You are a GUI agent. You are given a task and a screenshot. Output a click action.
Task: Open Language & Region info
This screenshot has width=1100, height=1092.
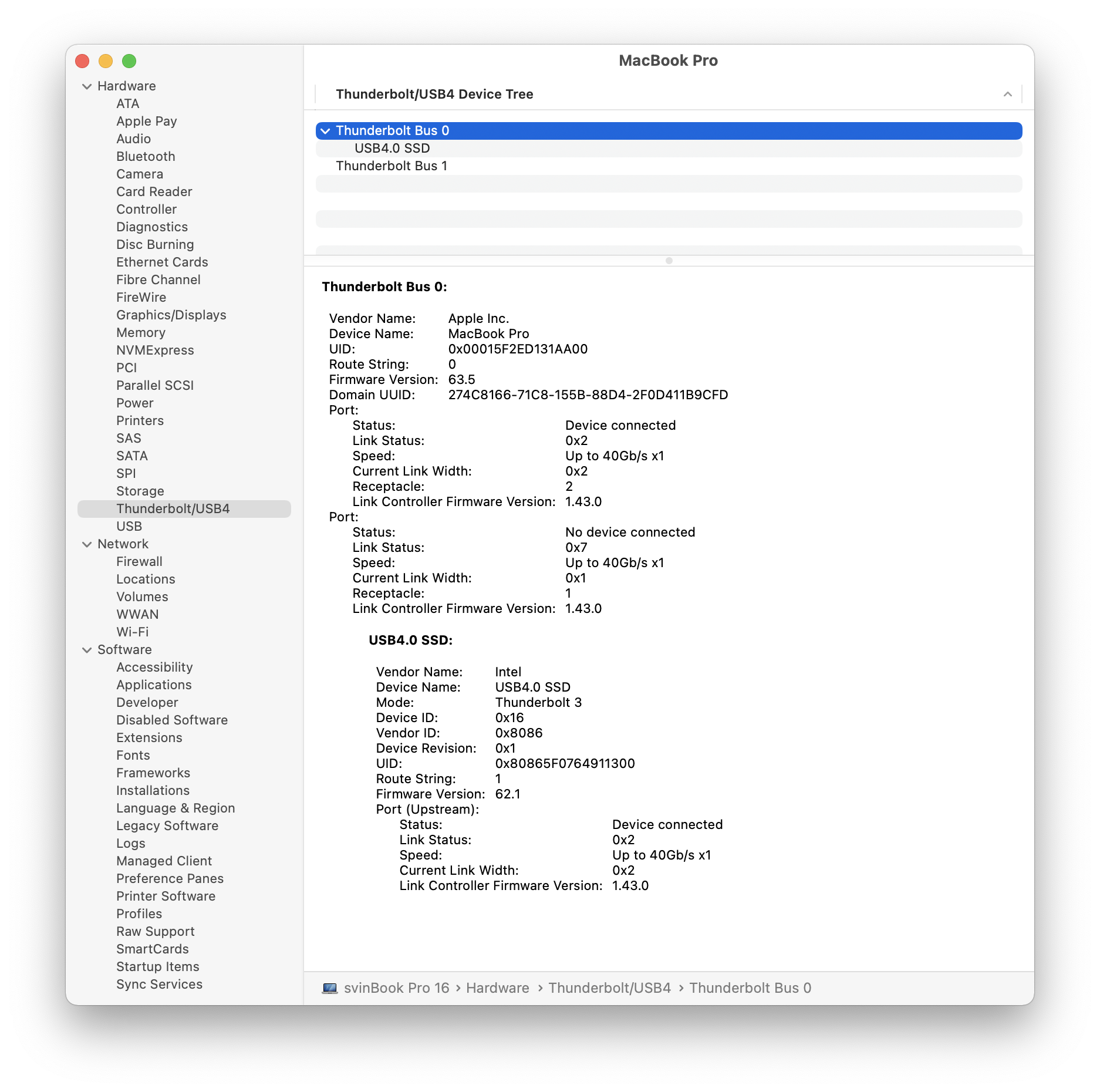click(176, 808)
